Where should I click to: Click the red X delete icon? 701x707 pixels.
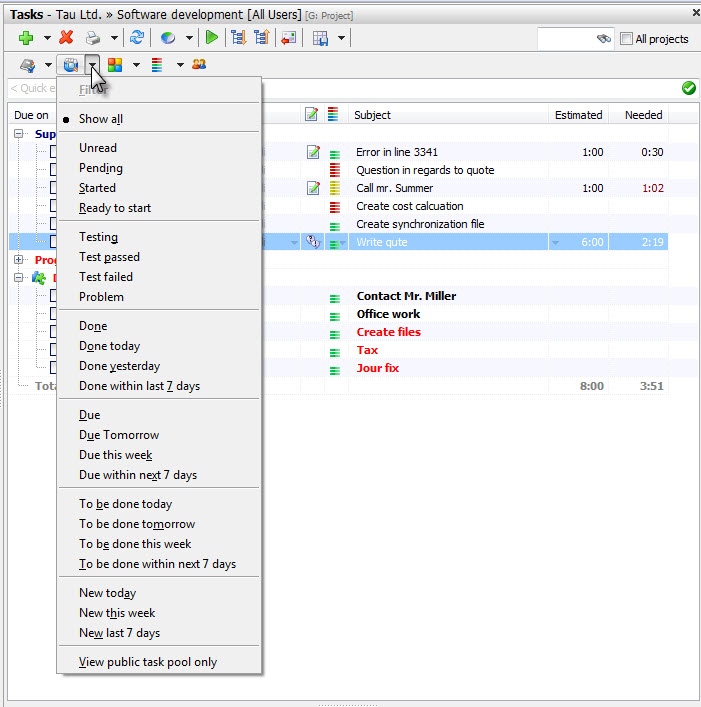[66, 38]
